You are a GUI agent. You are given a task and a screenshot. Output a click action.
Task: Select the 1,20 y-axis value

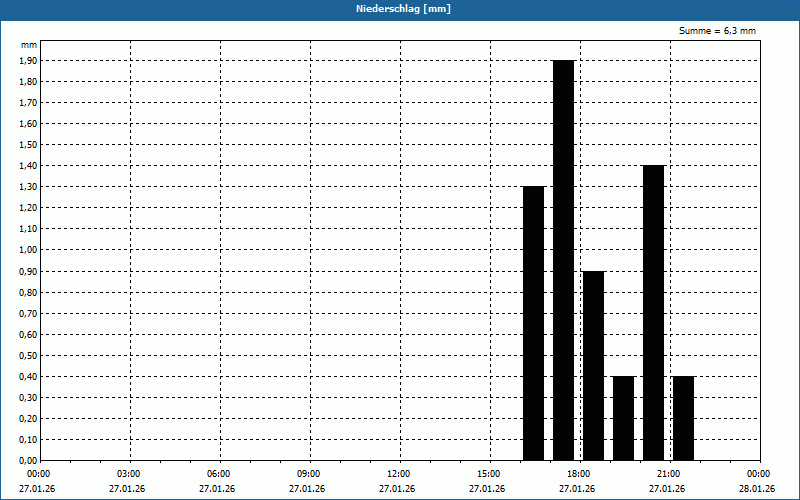pos(28,208)
